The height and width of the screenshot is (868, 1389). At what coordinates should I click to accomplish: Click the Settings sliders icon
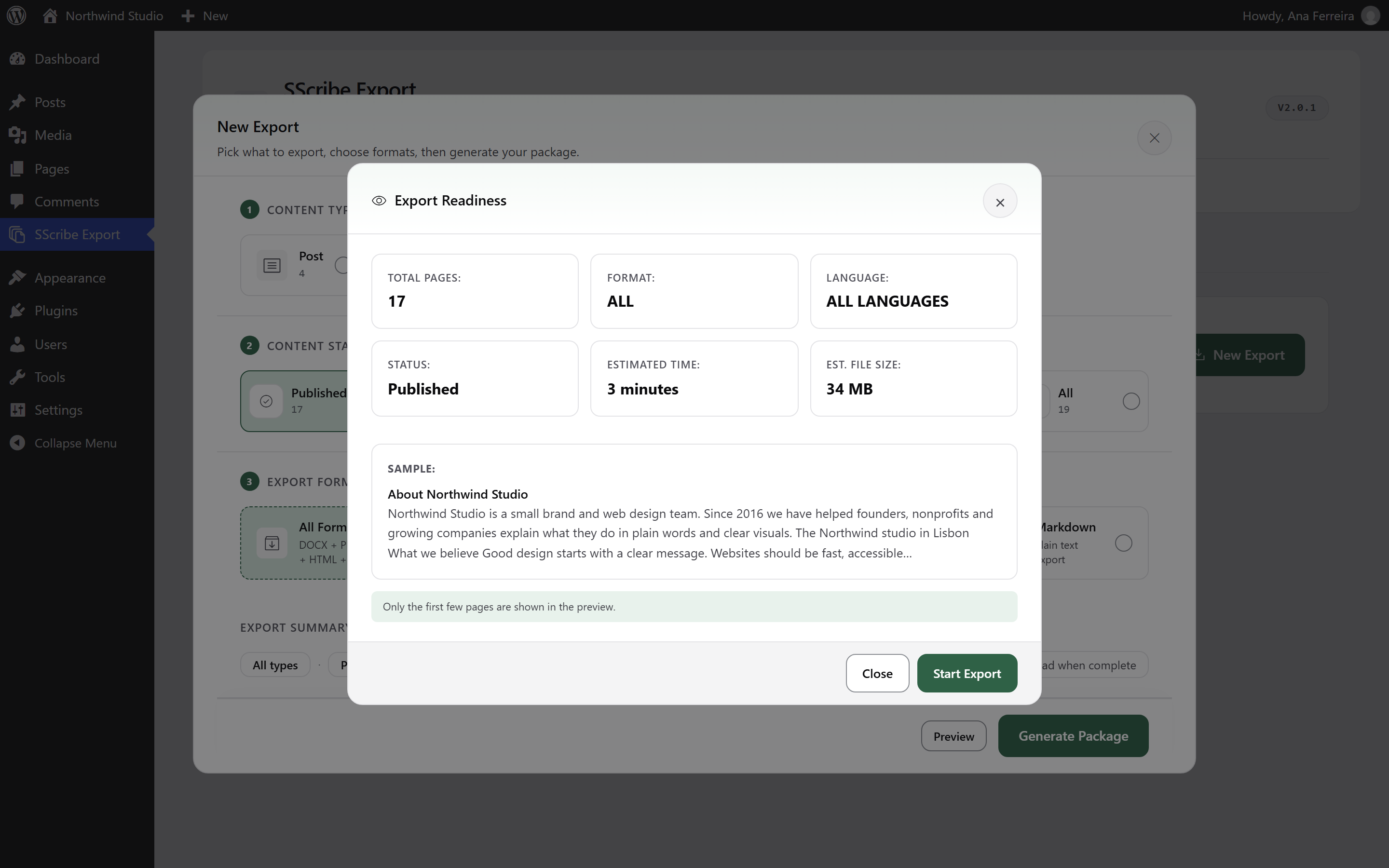[17, 410]
